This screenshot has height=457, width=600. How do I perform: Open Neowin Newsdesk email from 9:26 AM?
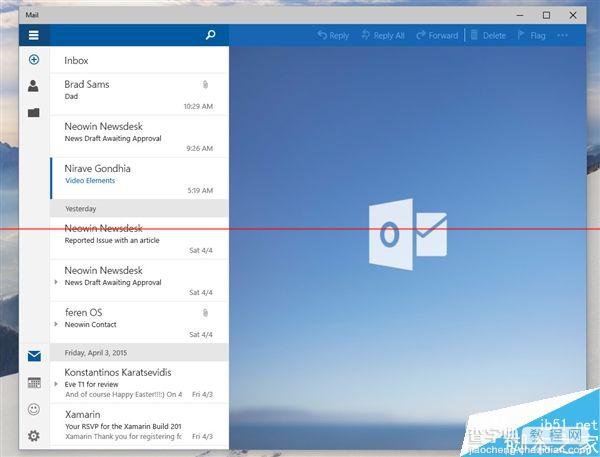click(139, 137)
